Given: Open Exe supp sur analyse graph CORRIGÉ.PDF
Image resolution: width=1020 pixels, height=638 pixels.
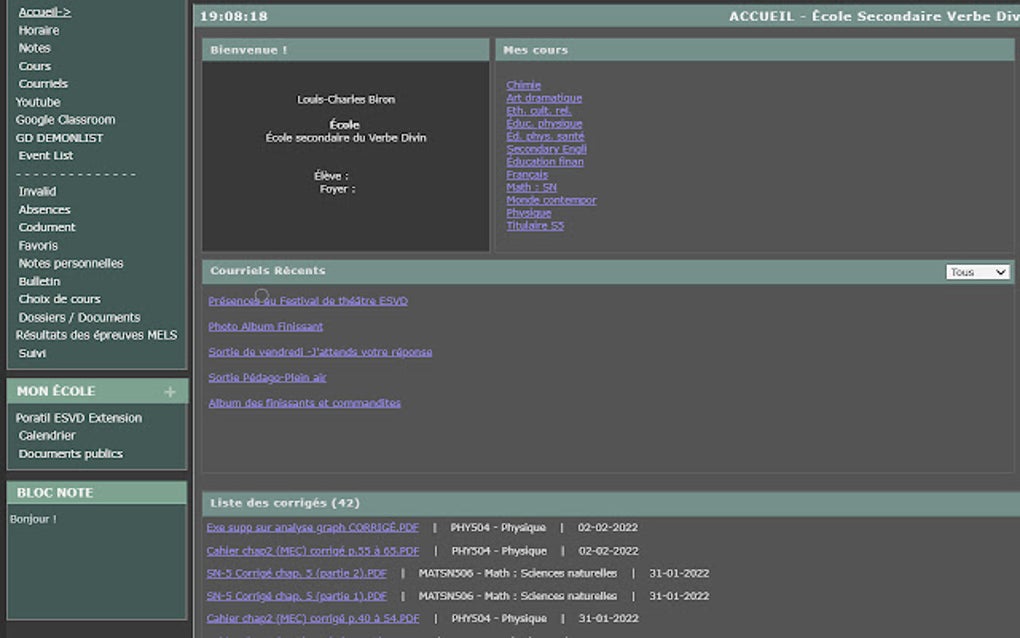Looking at the screenshot, I should pos(312,527).
